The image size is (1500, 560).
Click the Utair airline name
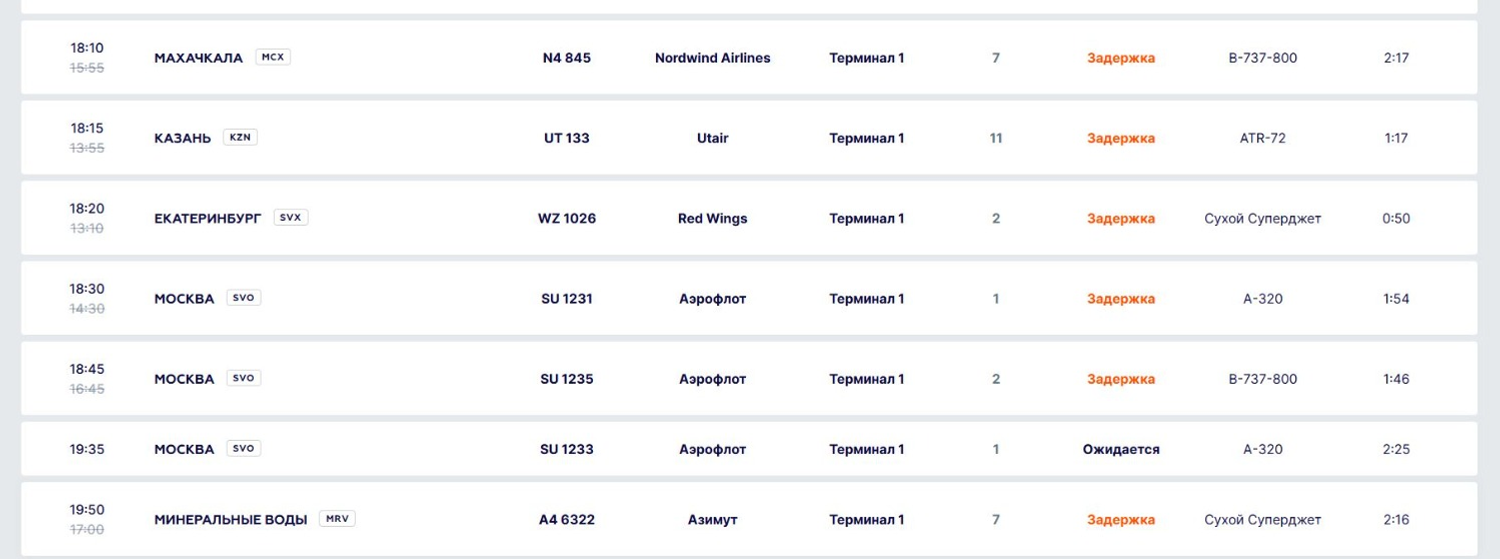(x=712, y=138)
